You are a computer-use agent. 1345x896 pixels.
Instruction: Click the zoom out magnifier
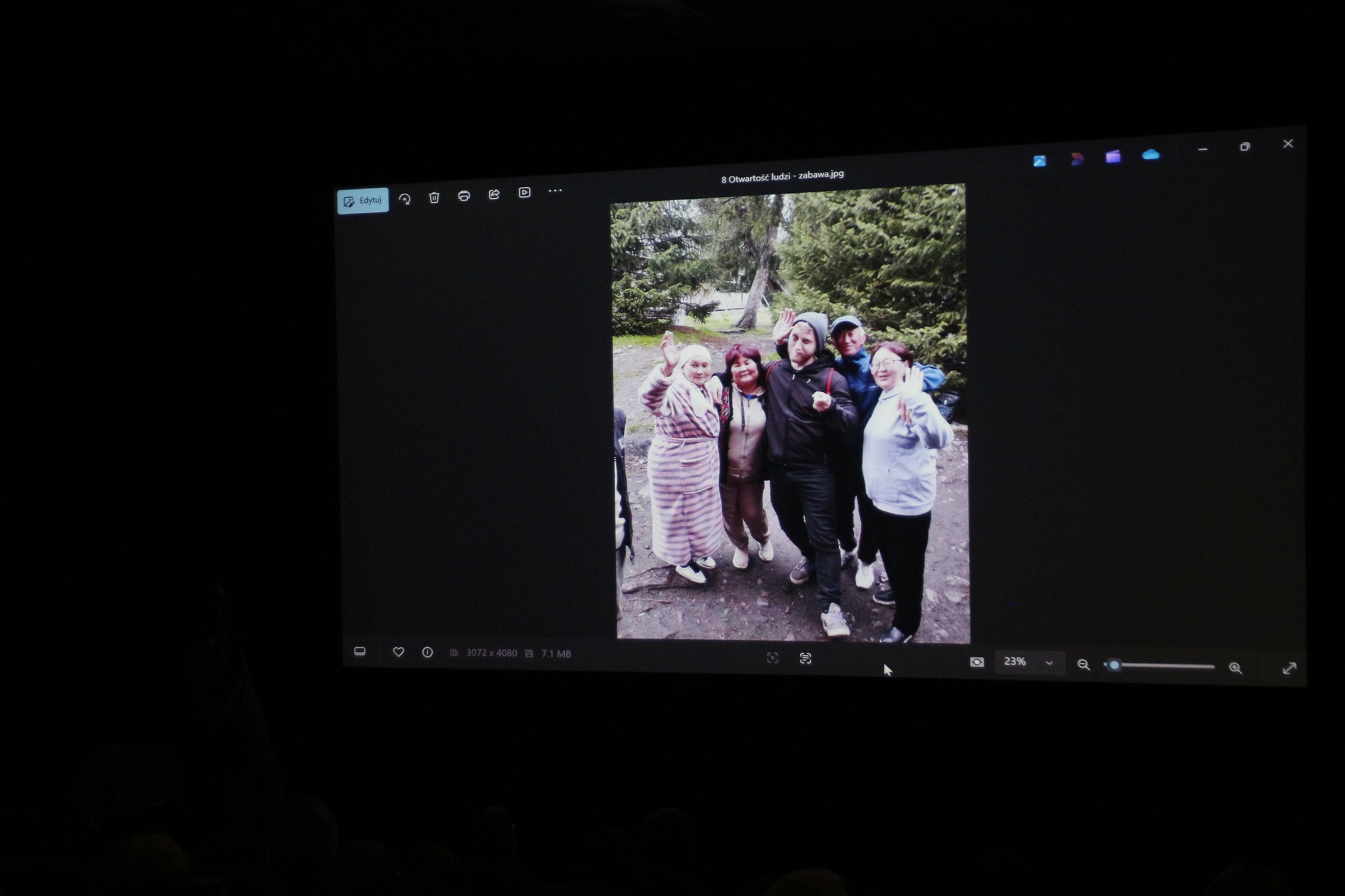point(1084,665)
